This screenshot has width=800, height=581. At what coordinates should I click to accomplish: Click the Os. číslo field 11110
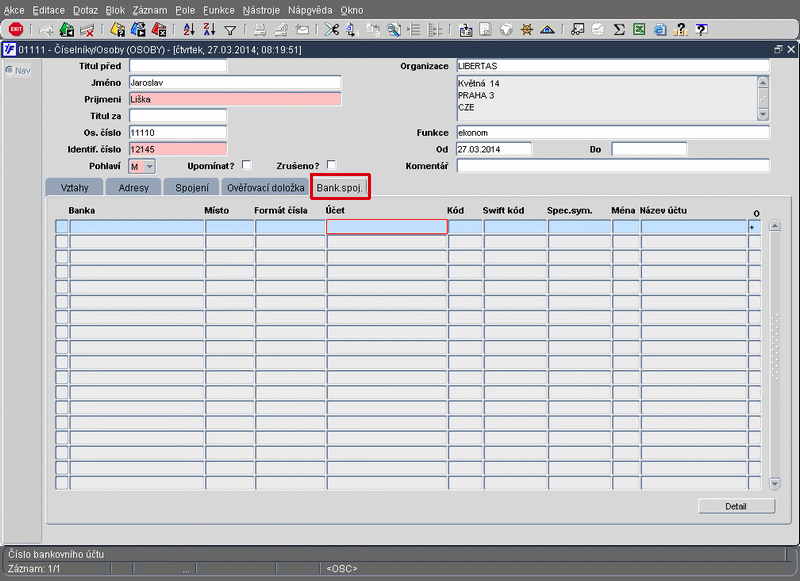[178, 133]
